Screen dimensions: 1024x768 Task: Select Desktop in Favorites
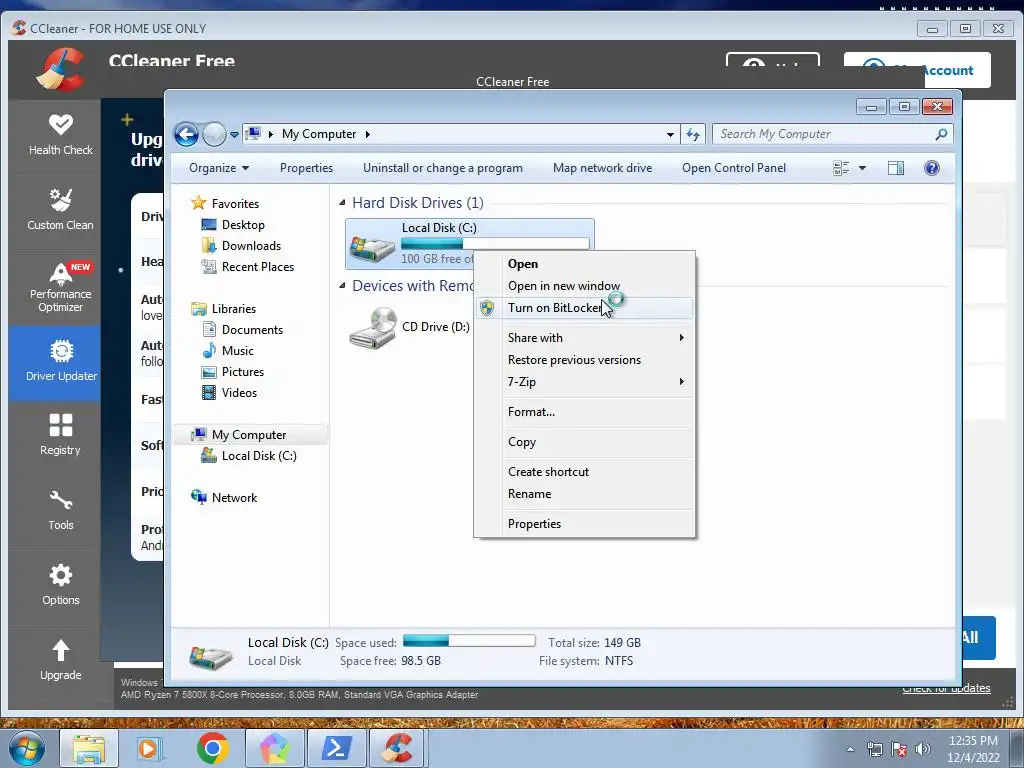pyautogui.click(x=243, y=225)
